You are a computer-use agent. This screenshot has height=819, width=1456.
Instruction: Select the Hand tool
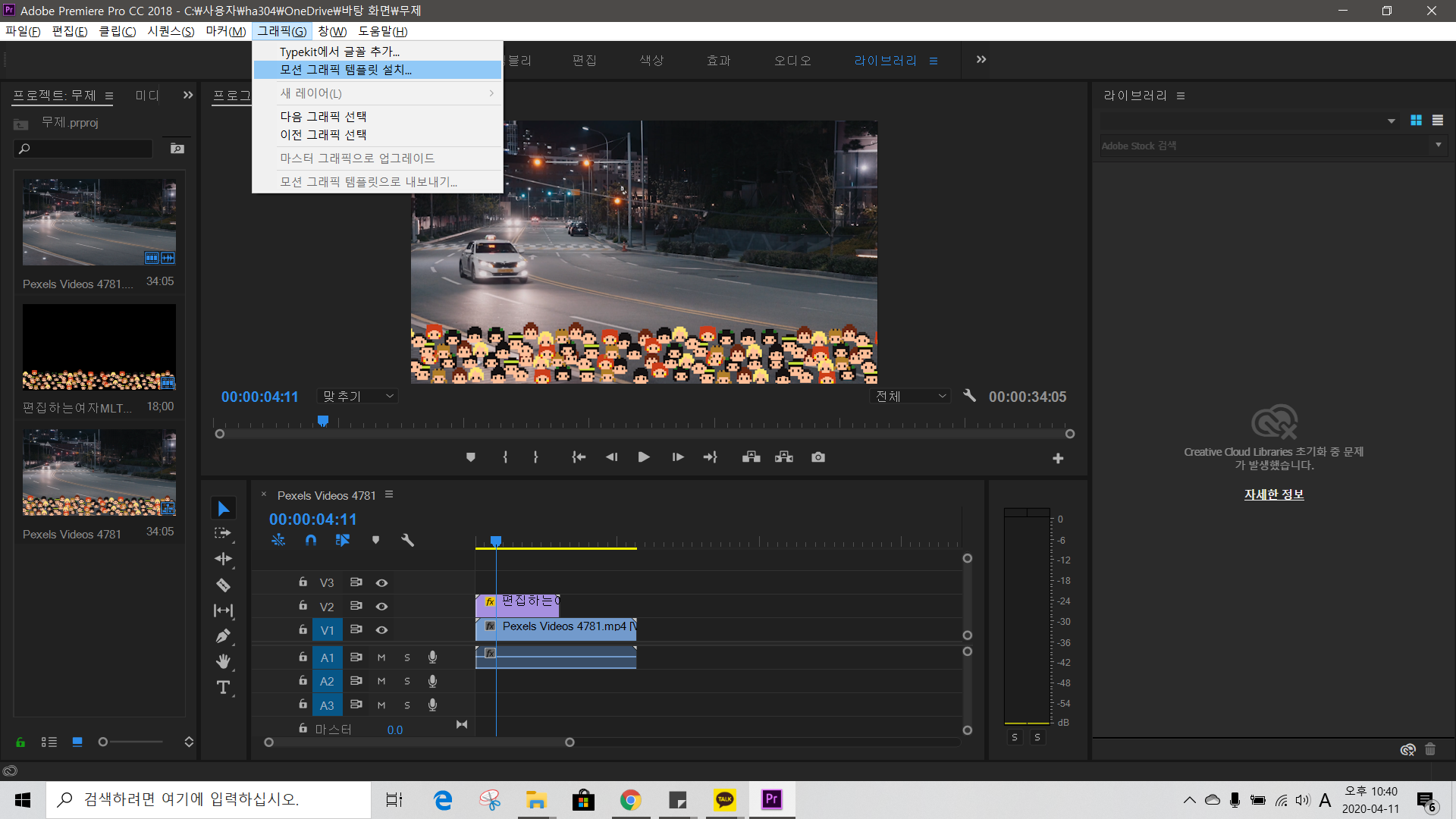pyautogui.click(x=223, y=661)
